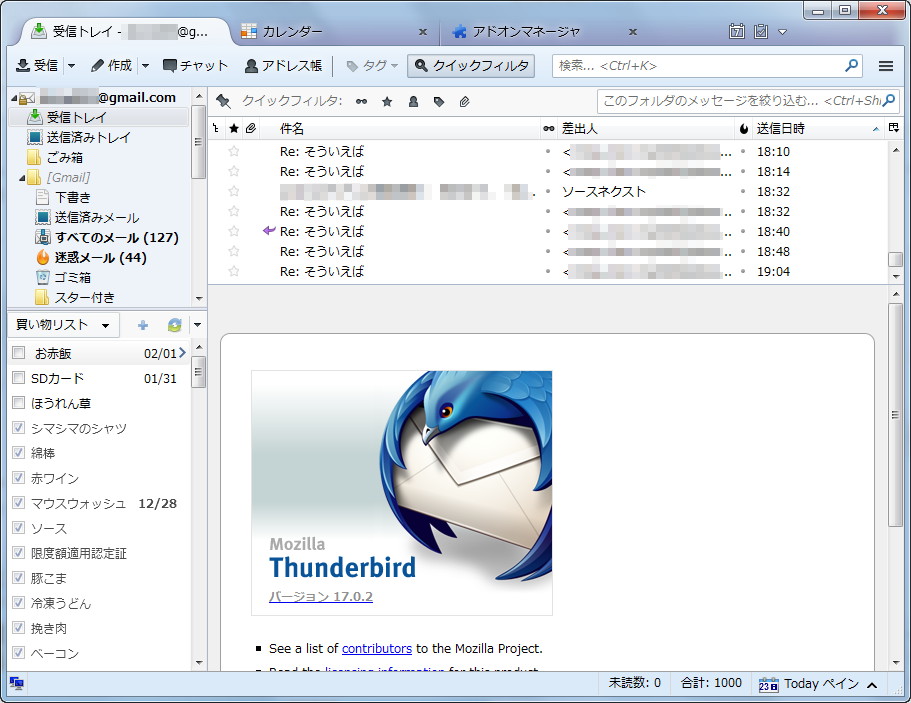This screenshot has width=911, height=703.
Task: Open the dropdown arrow beside sync icon
Action: pos(198,325)
